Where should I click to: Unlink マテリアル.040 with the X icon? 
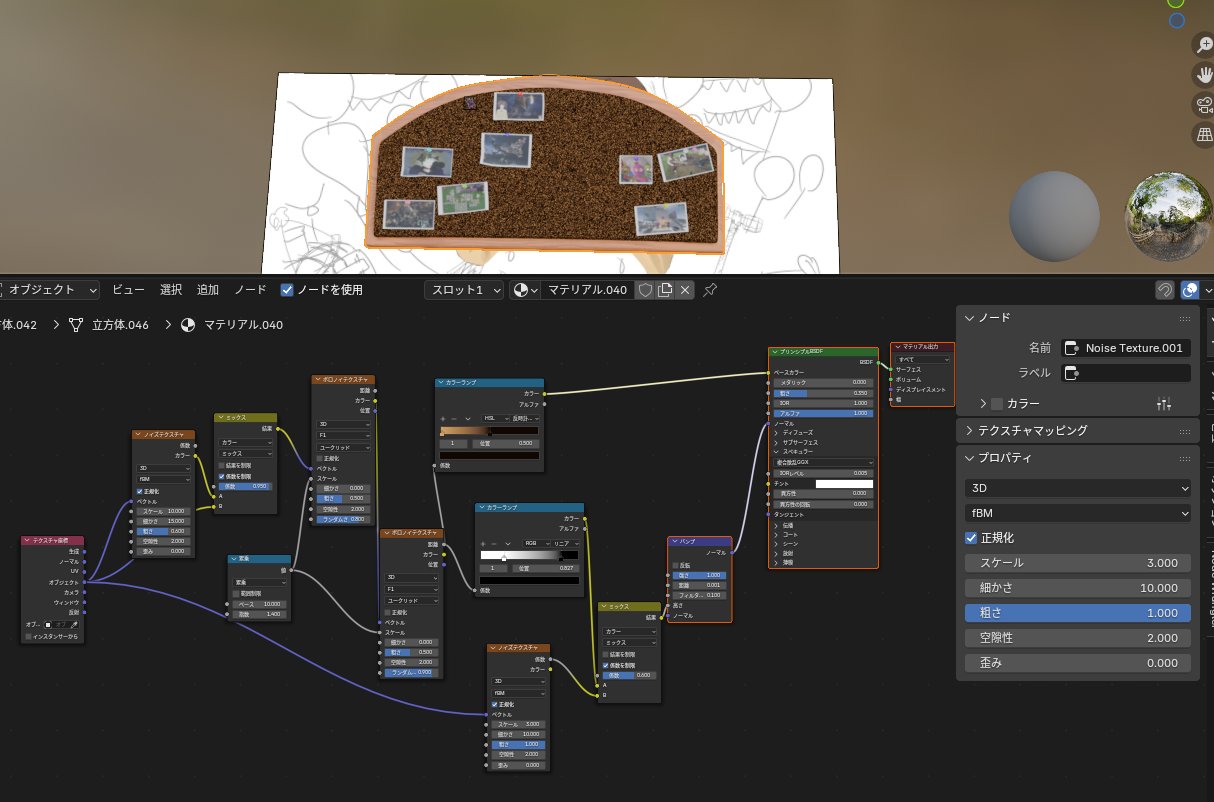click(x=685, y=290)
